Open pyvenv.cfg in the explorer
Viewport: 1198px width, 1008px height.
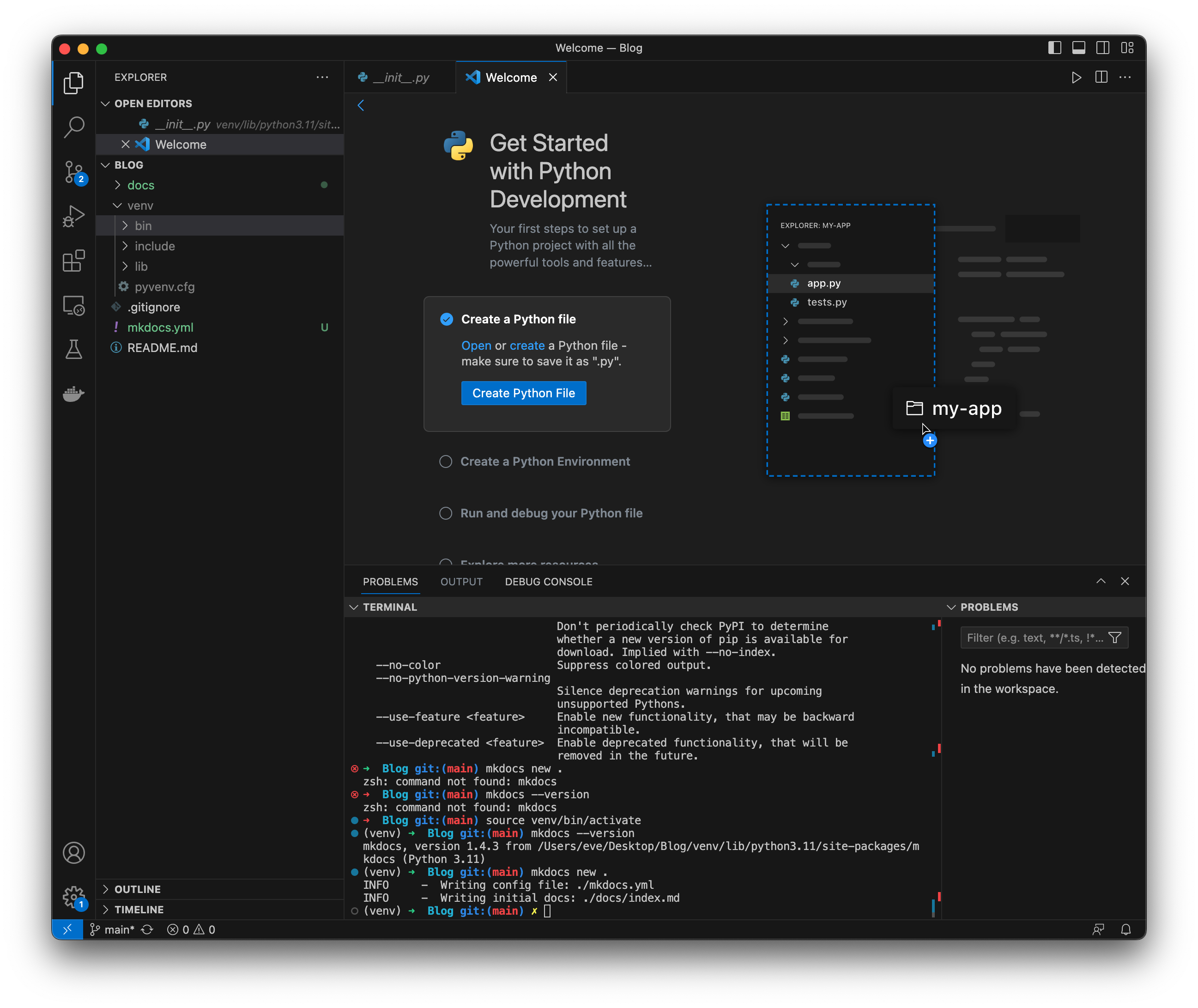(220, 287)
